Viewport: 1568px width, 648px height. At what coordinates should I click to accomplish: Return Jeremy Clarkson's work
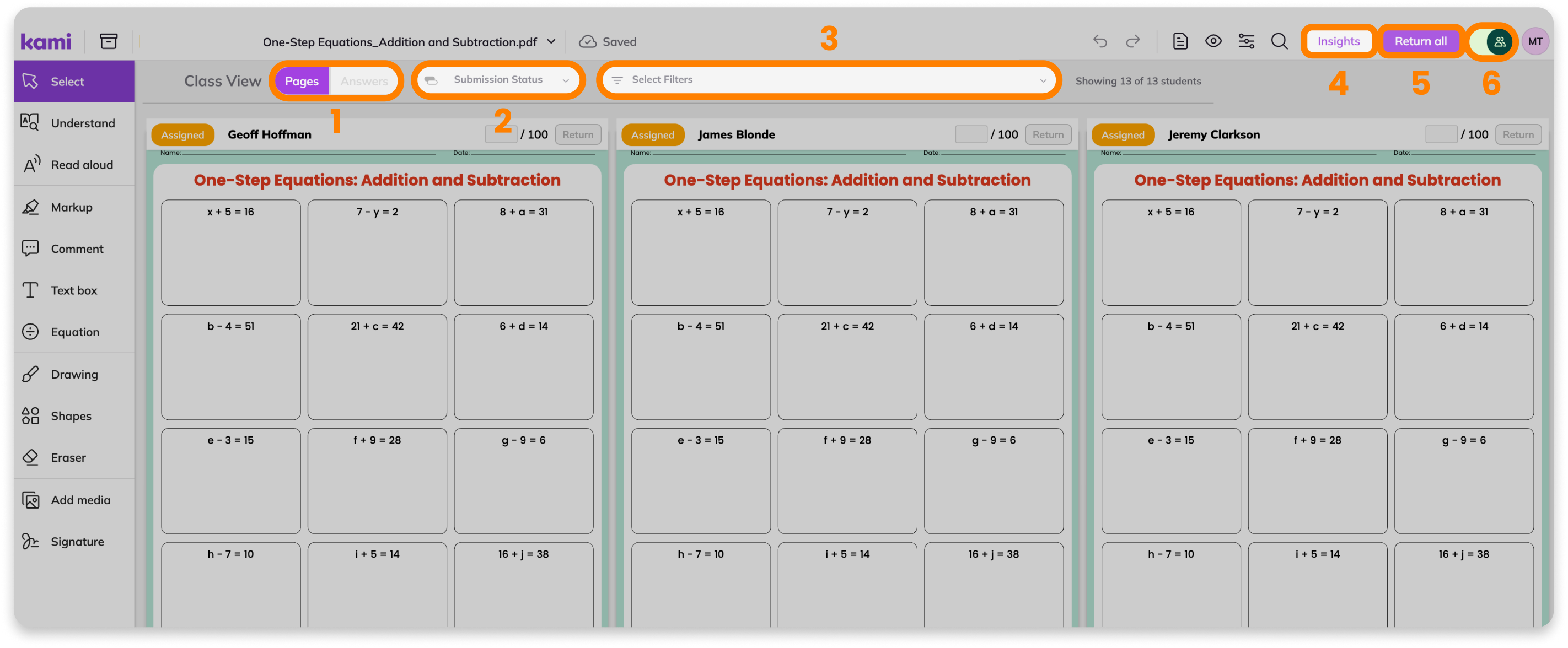(x=1517, y=134)
